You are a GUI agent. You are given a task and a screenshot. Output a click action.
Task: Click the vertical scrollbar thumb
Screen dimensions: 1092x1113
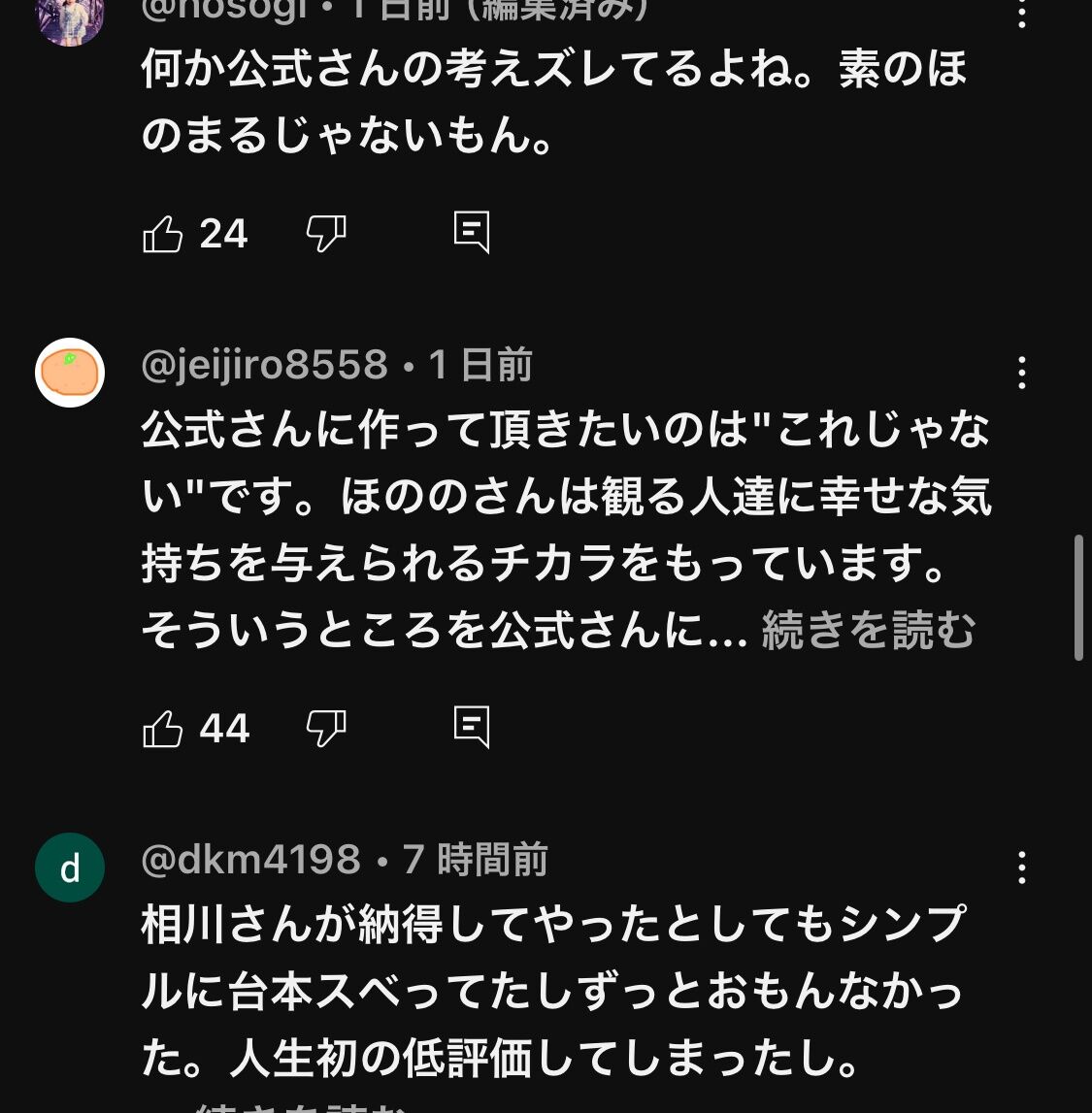(x=1078, y=597)
